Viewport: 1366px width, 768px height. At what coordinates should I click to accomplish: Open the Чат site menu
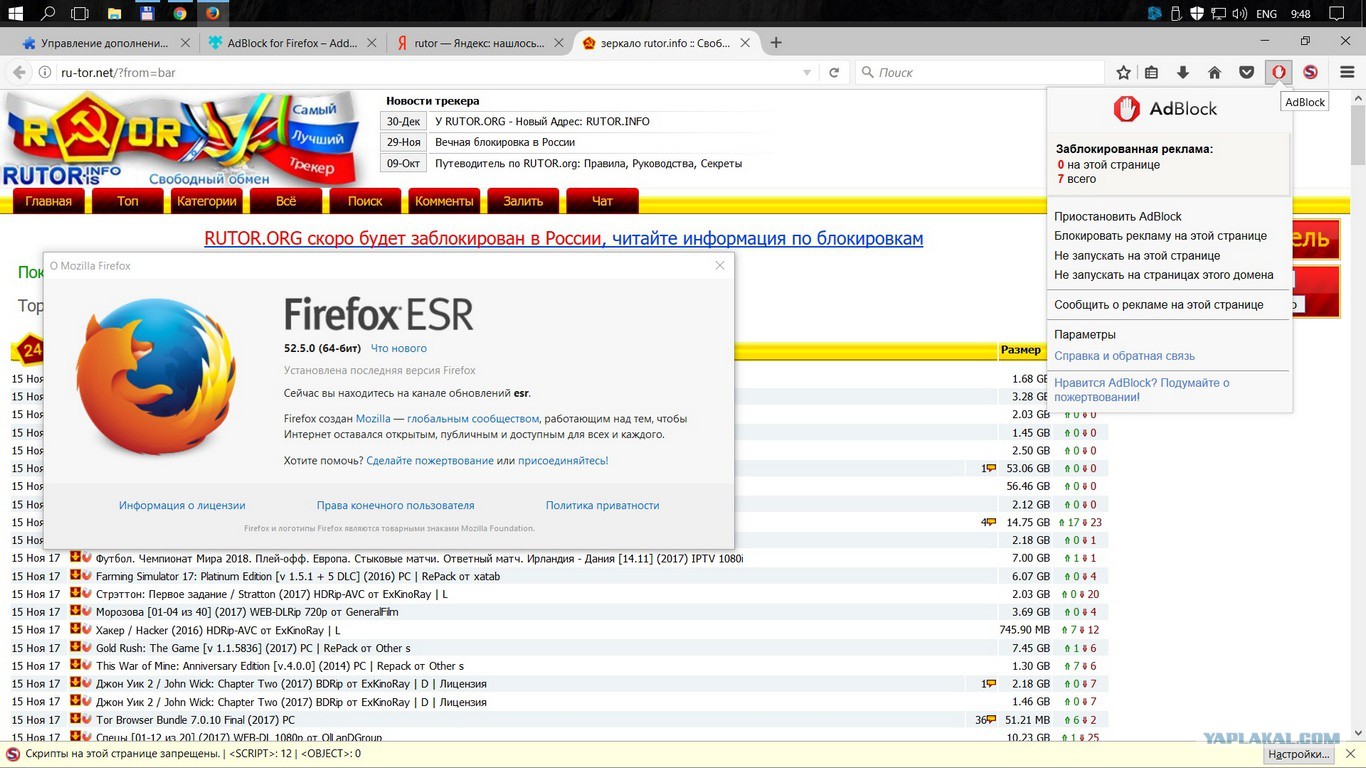pyautogui.click(x=602, y=201)
